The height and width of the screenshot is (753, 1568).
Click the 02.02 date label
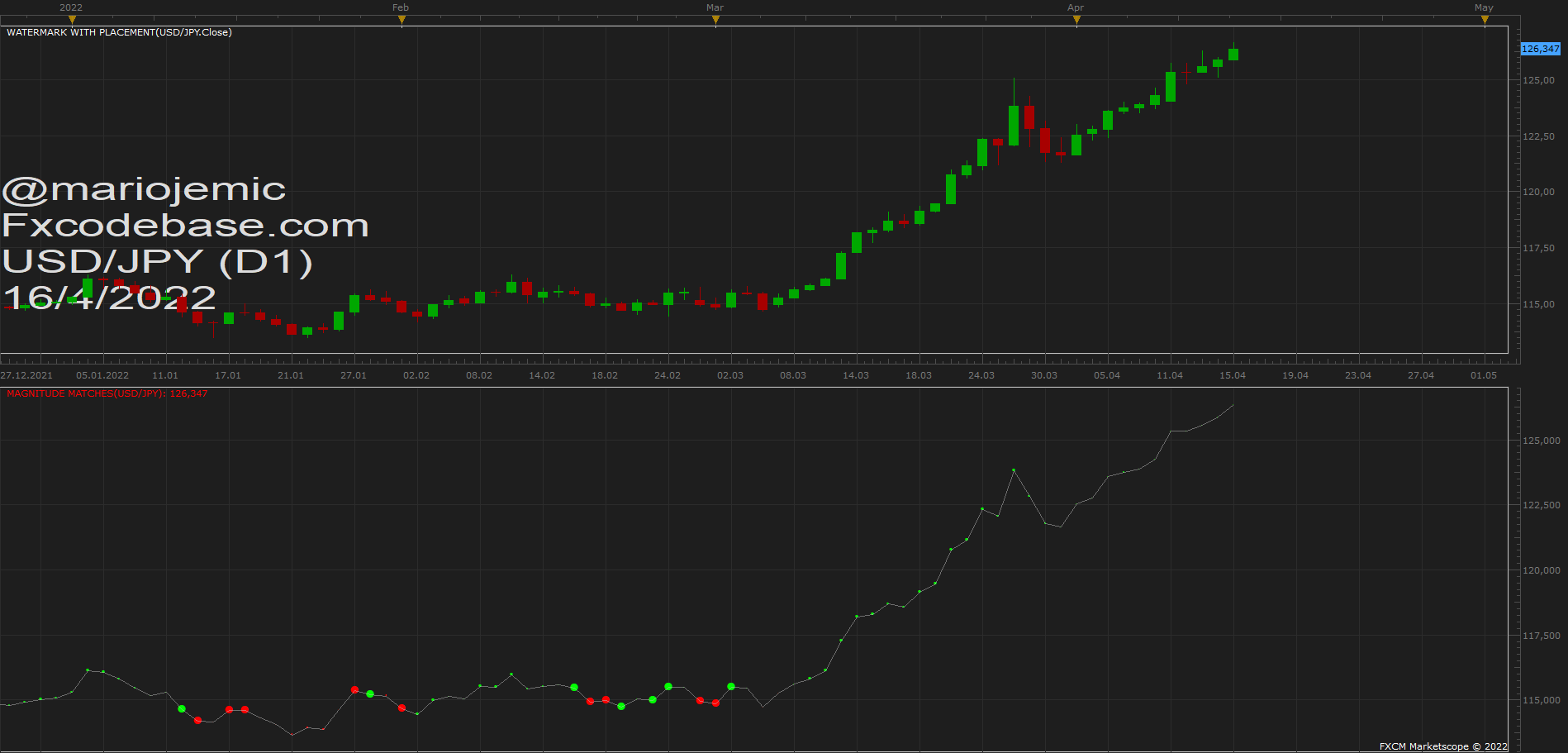(x=416, y=375)
